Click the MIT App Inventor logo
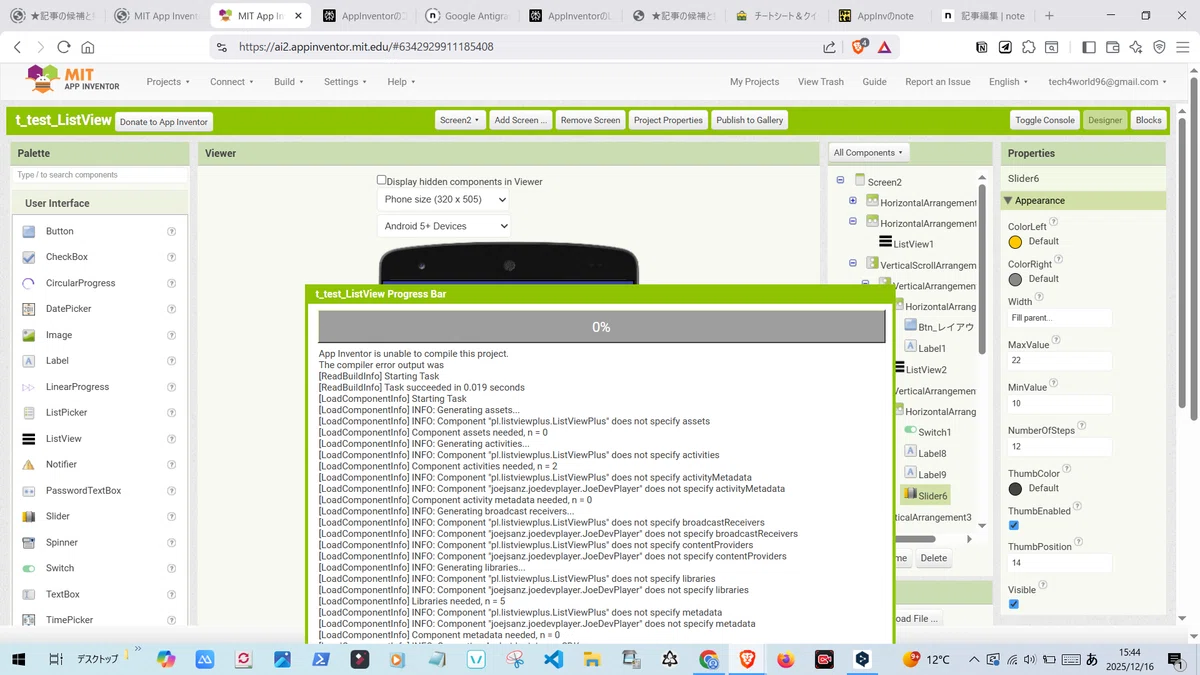Viewport: 1200px width, 675px height. pyautogui.click(x=72, y=80)
